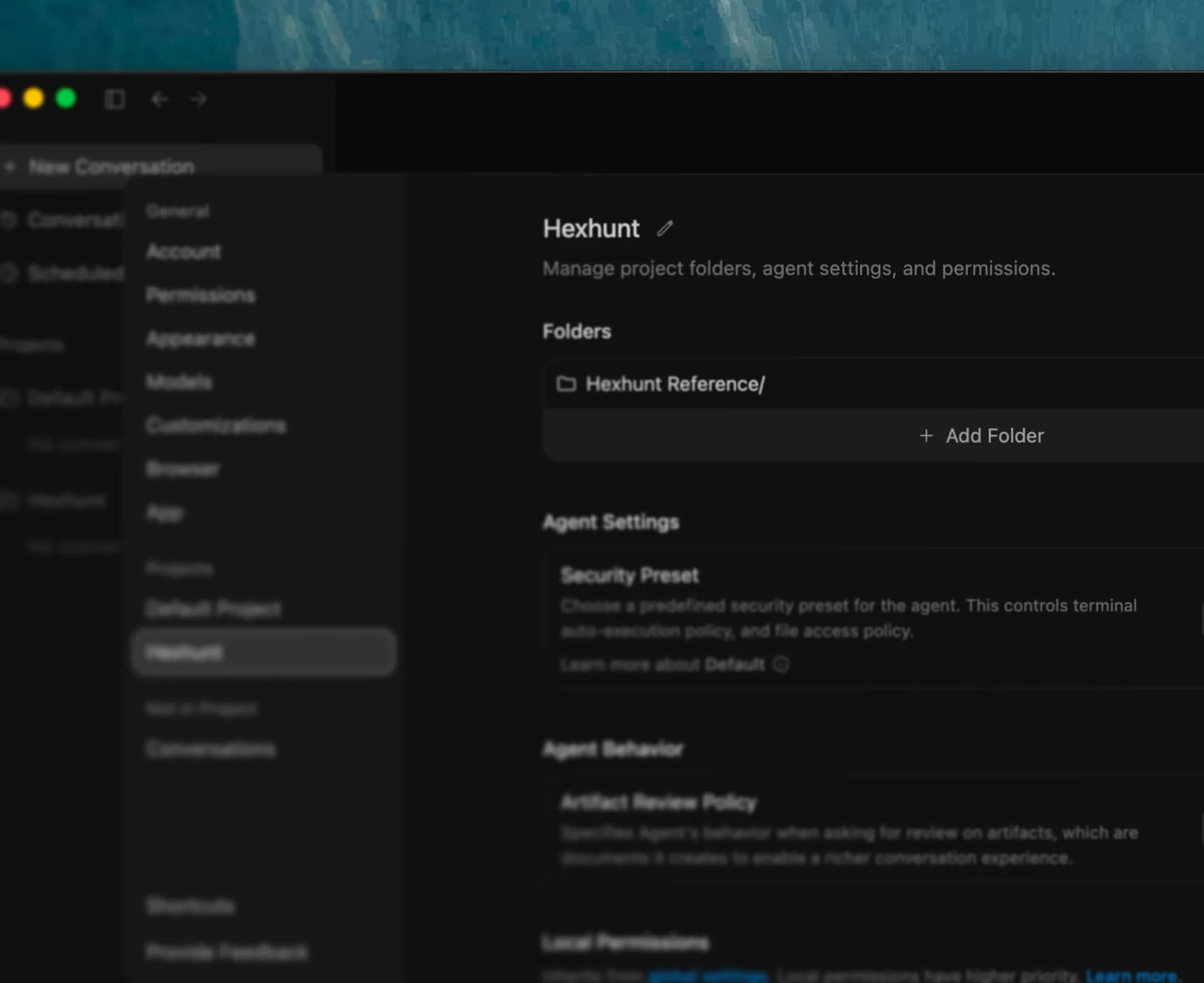Click the yellow macOS minimize button
Viewport: 1204px width, 983px height.
33,98
